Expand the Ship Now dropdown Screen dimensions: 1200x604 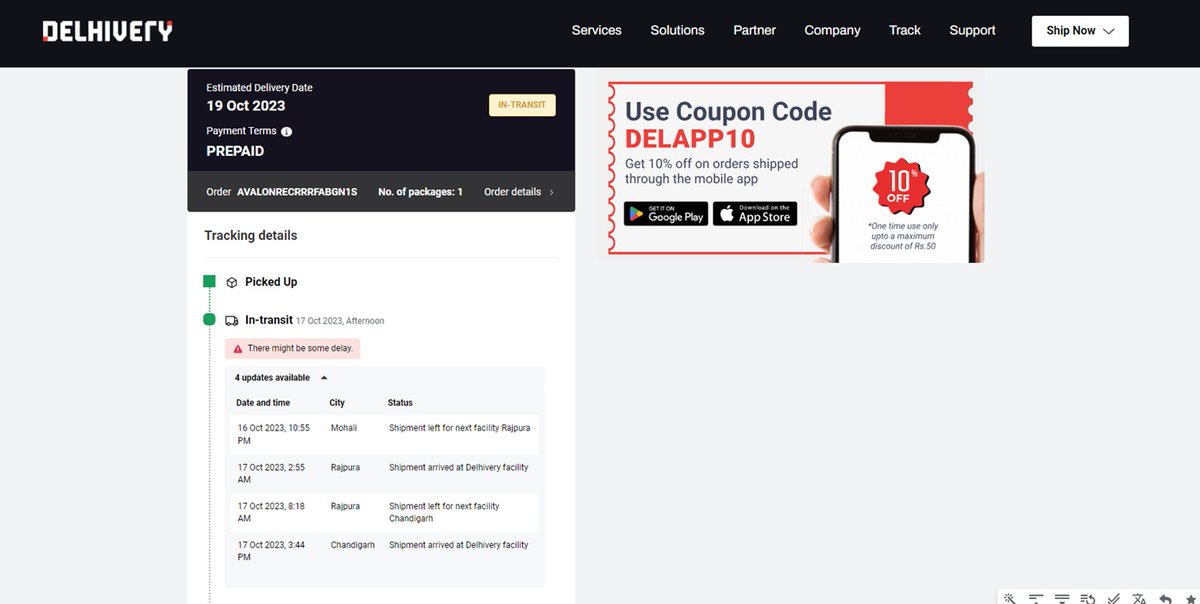1080,31
